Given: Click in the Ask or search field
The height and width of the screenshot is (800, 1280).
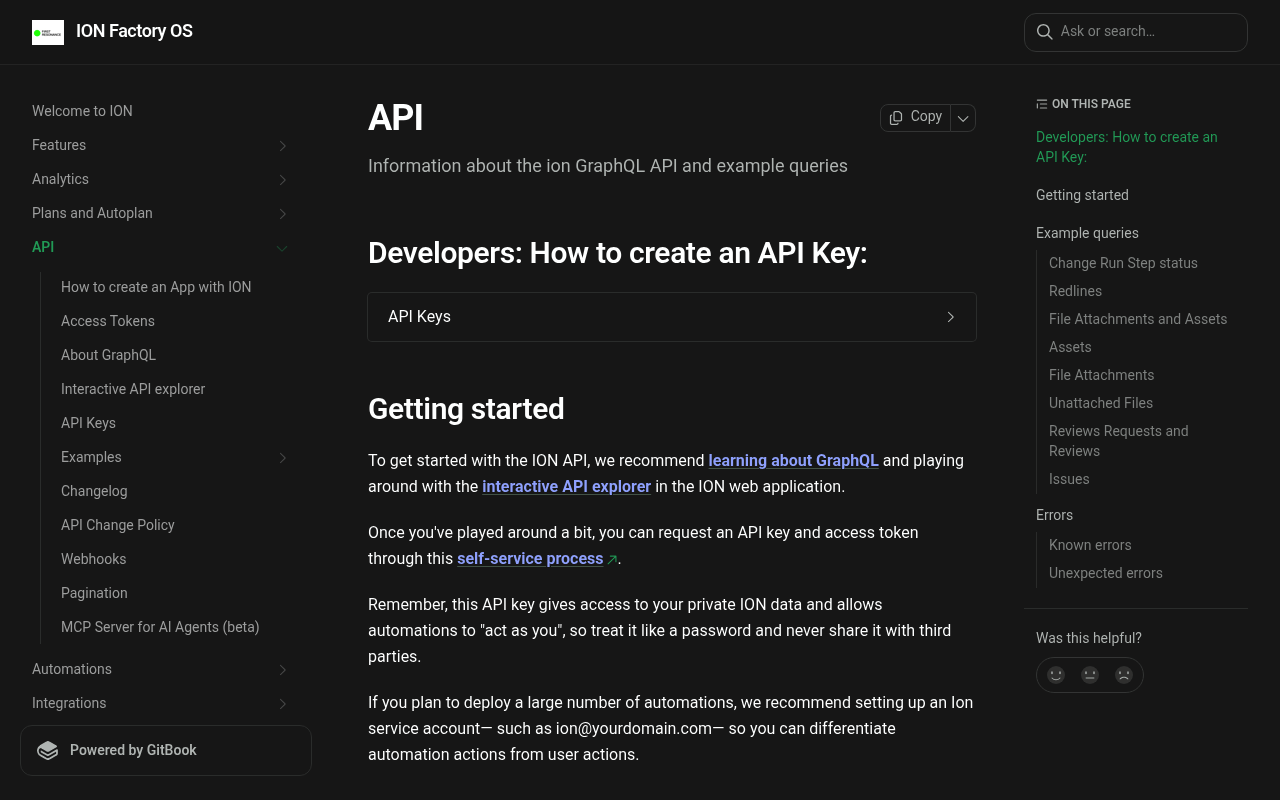Looking at the screenshot, I should tap(1136, 32).
